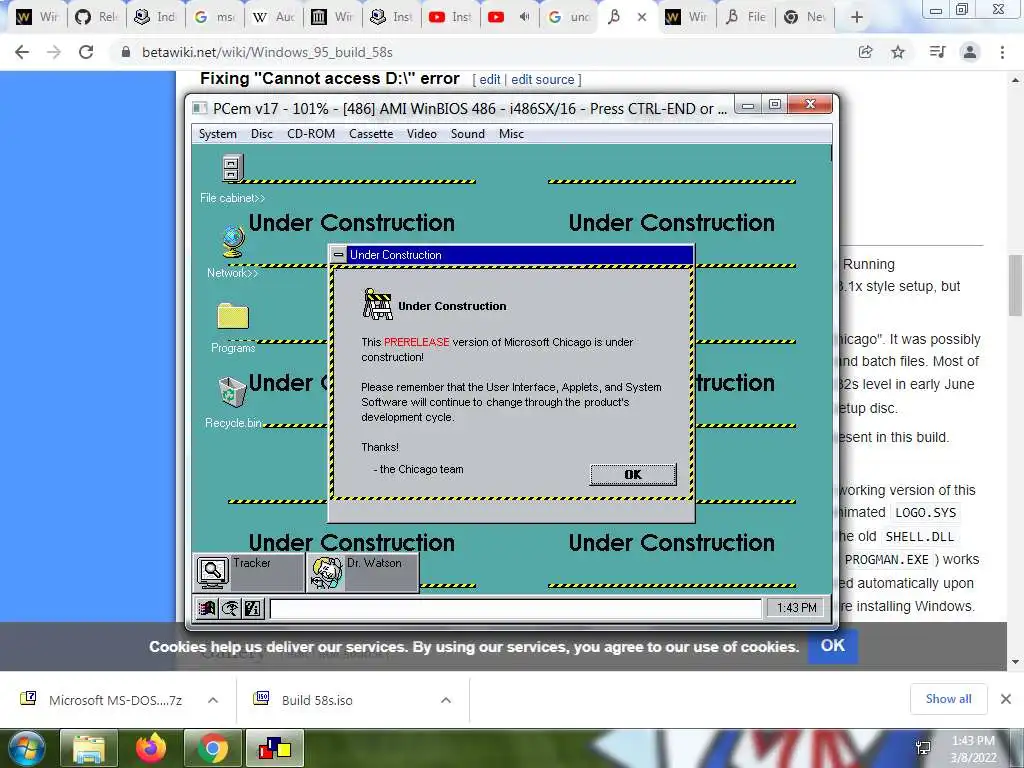Screen dimensions: 1024x768
Task: Click the muted speaker on YouTube tab
Action: [524, 18]
